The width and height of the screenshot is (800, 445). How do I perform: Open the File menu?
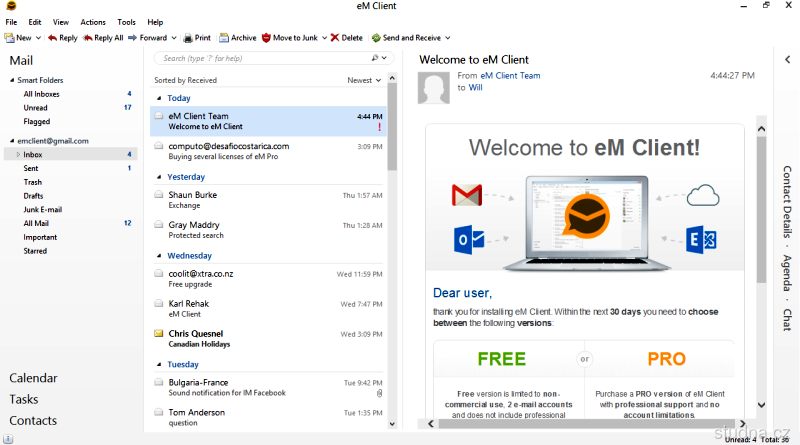(11, 22)
